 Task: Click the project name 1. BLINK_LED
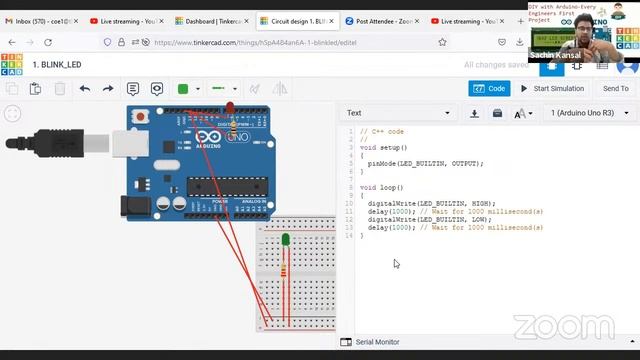point(57,65)
